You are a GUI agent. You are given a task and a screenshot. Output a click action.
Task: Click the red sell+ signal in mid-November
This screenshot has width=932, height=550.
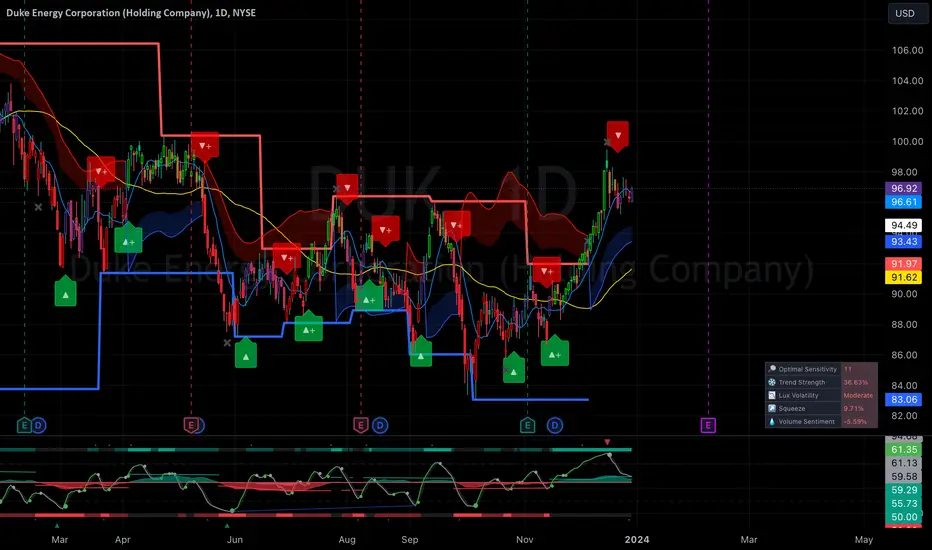pyautogui.click(x=546, y=271)
